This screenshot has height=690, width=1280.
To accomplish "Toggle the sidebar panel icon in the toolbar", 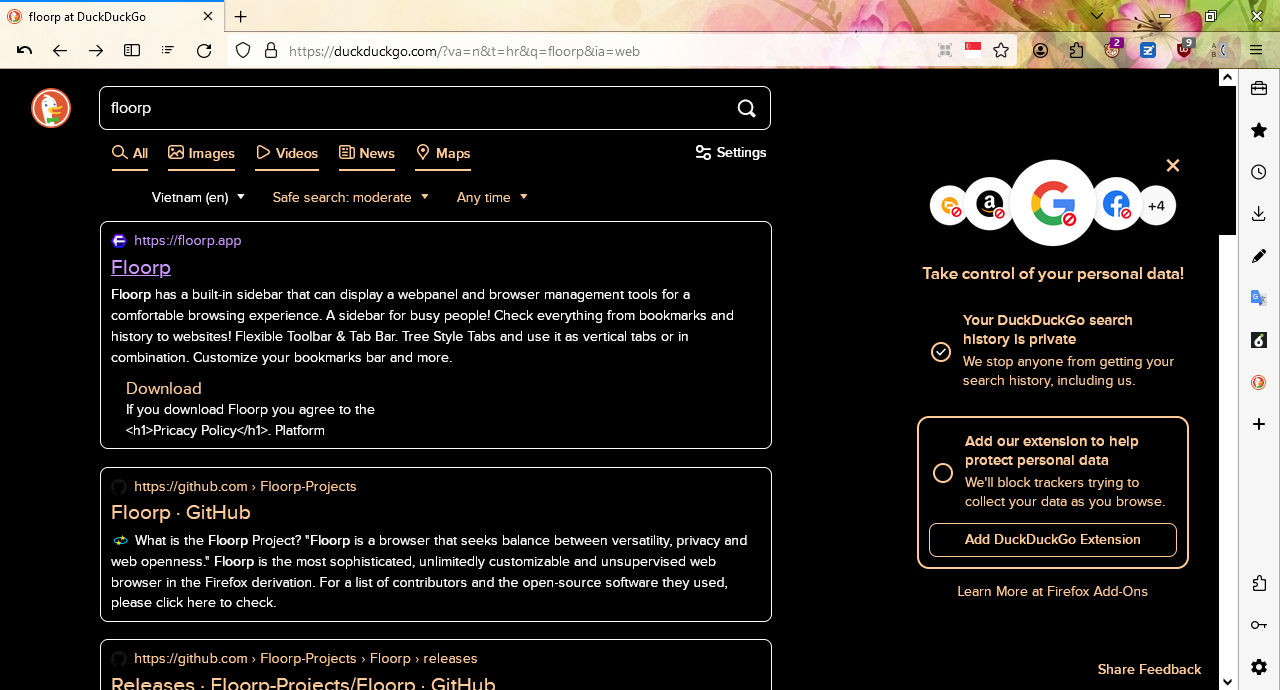I will (132, 50).
